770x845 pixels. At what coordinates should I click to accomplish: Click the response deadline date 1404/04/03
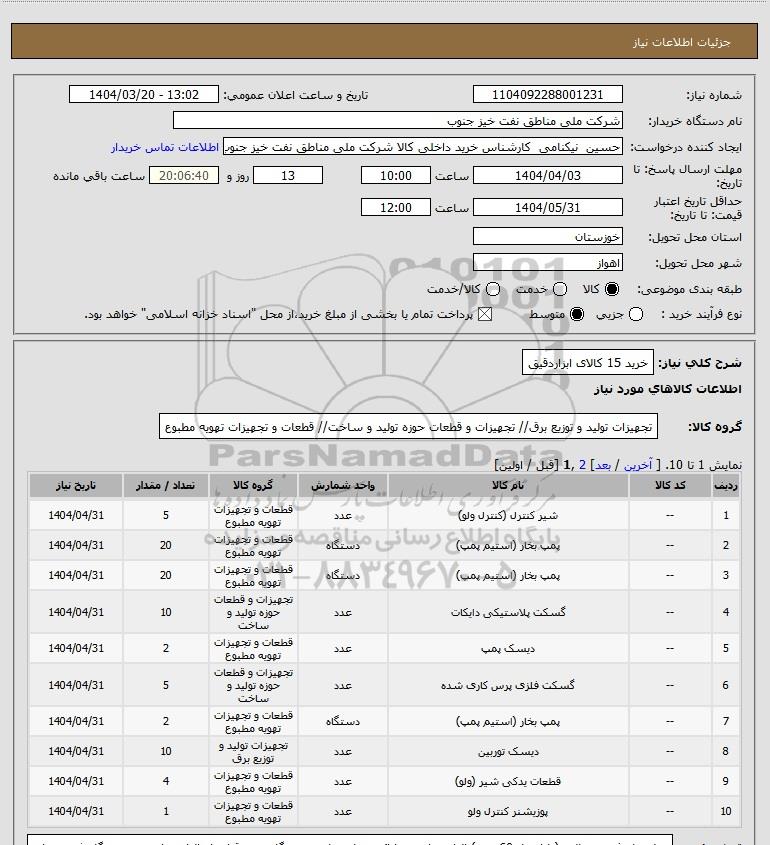coord(547,175)
